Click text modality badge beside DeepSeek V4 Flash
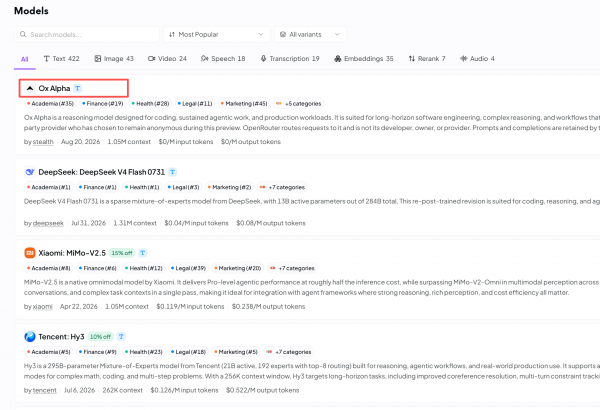The width and height of the screenshot is (600, 410). click(x=173, y=172)
